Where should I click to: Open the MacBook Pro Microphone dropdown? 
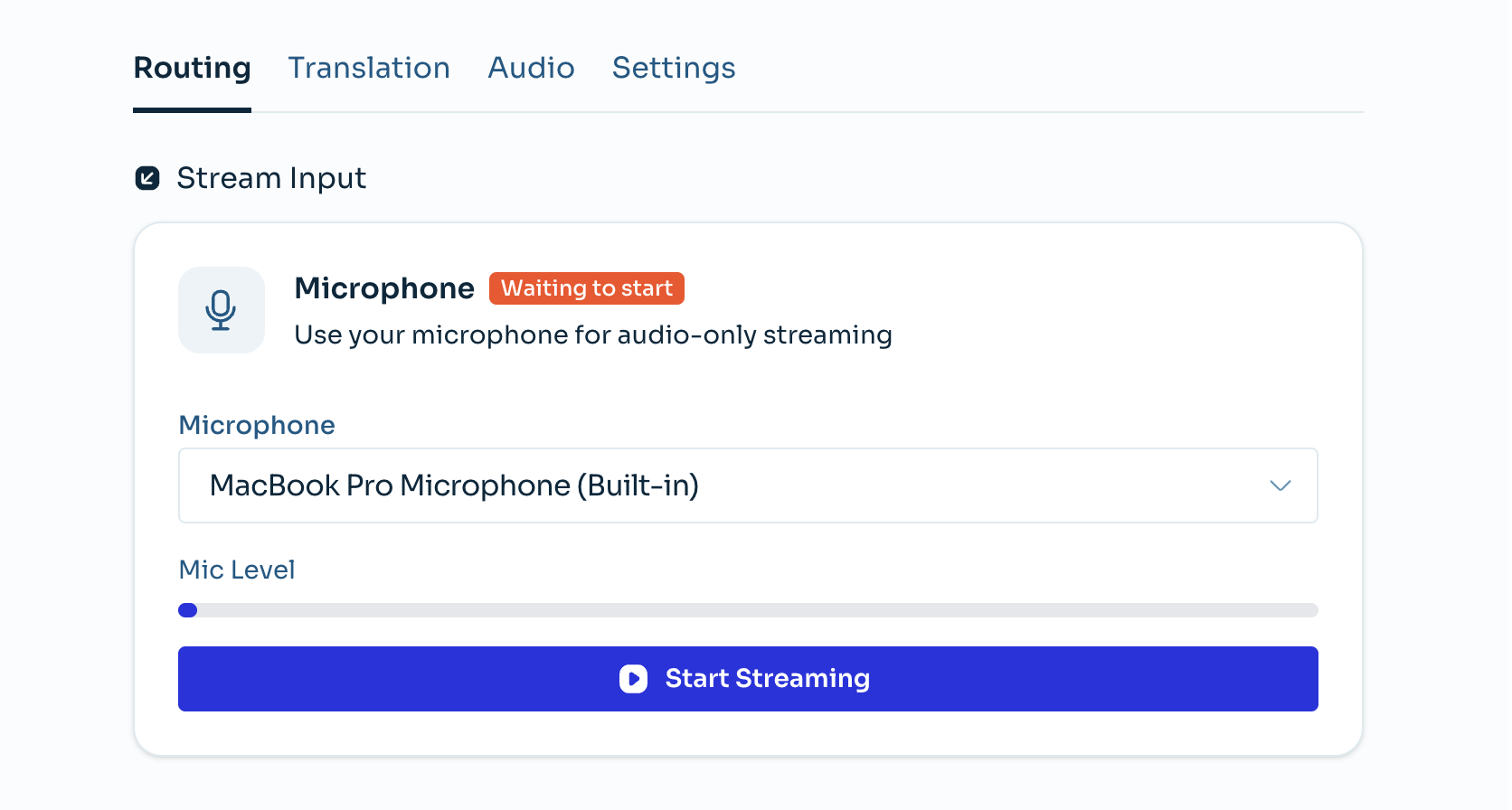[x=747, y=485]
